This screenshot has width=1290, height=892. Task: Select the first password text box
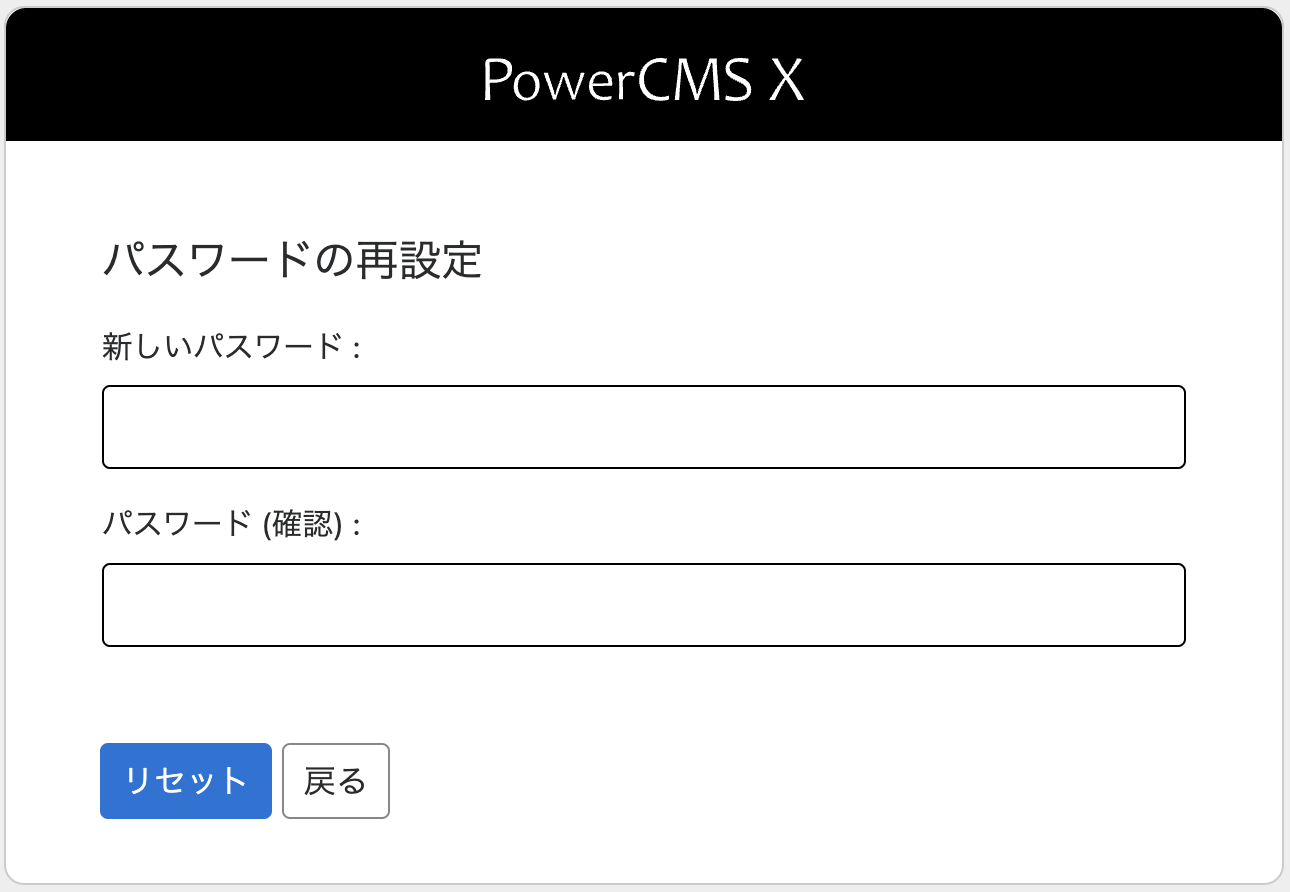click(x=644, y=427)
